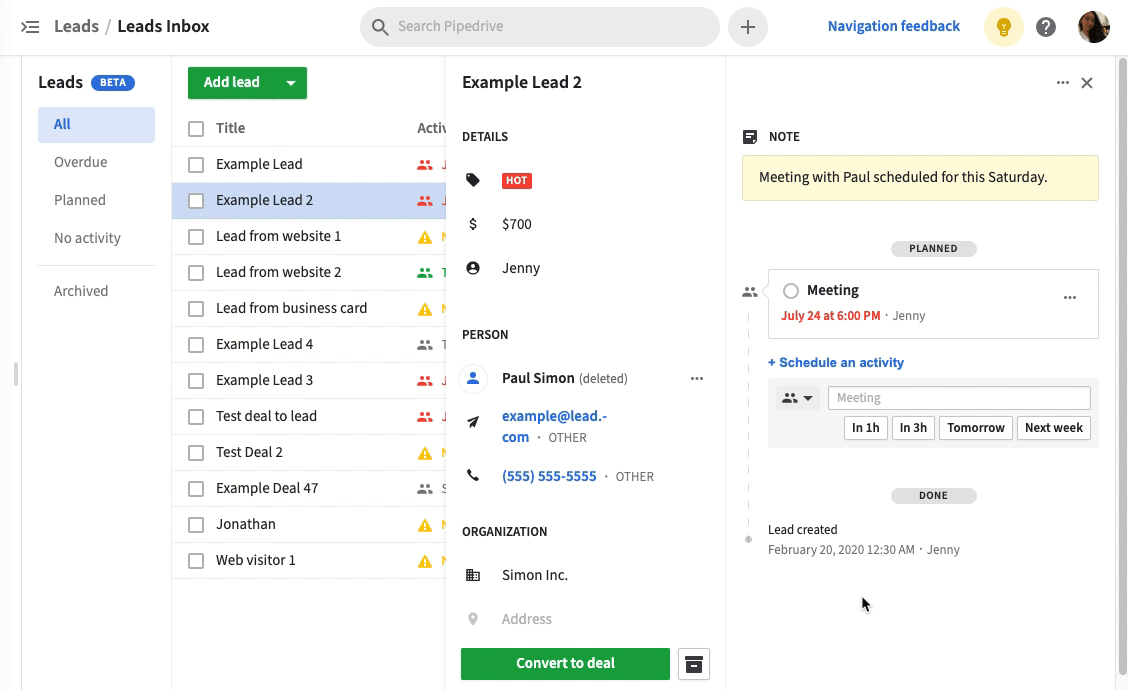
Task: Click the Add lead button
Action: 232,83
